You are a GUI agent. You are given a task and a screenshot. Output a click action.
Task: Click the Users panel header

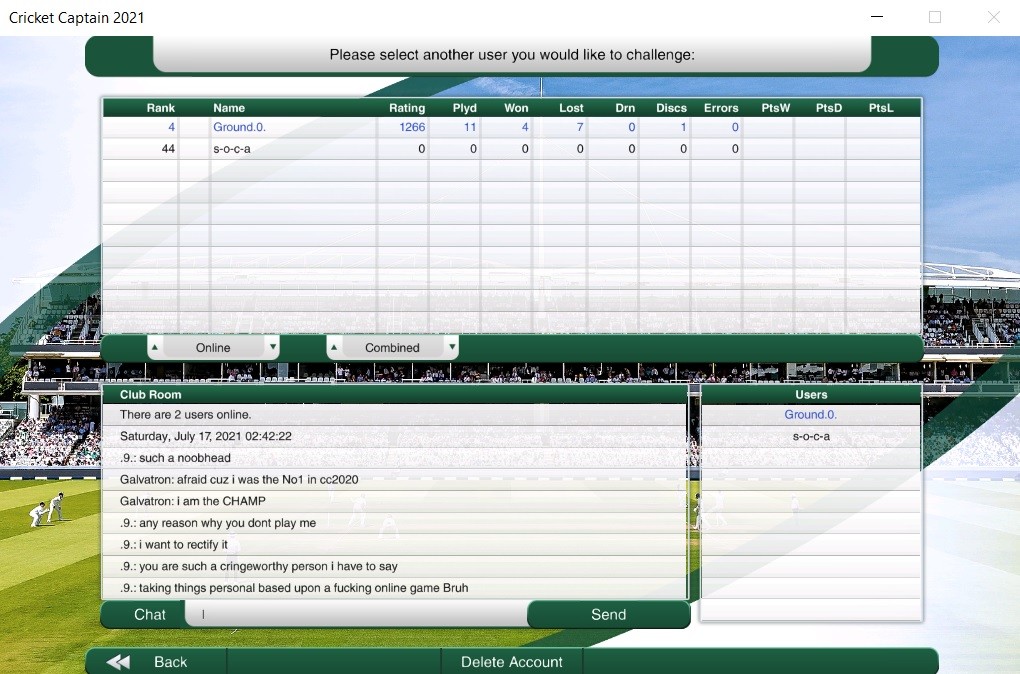point(811,394)
